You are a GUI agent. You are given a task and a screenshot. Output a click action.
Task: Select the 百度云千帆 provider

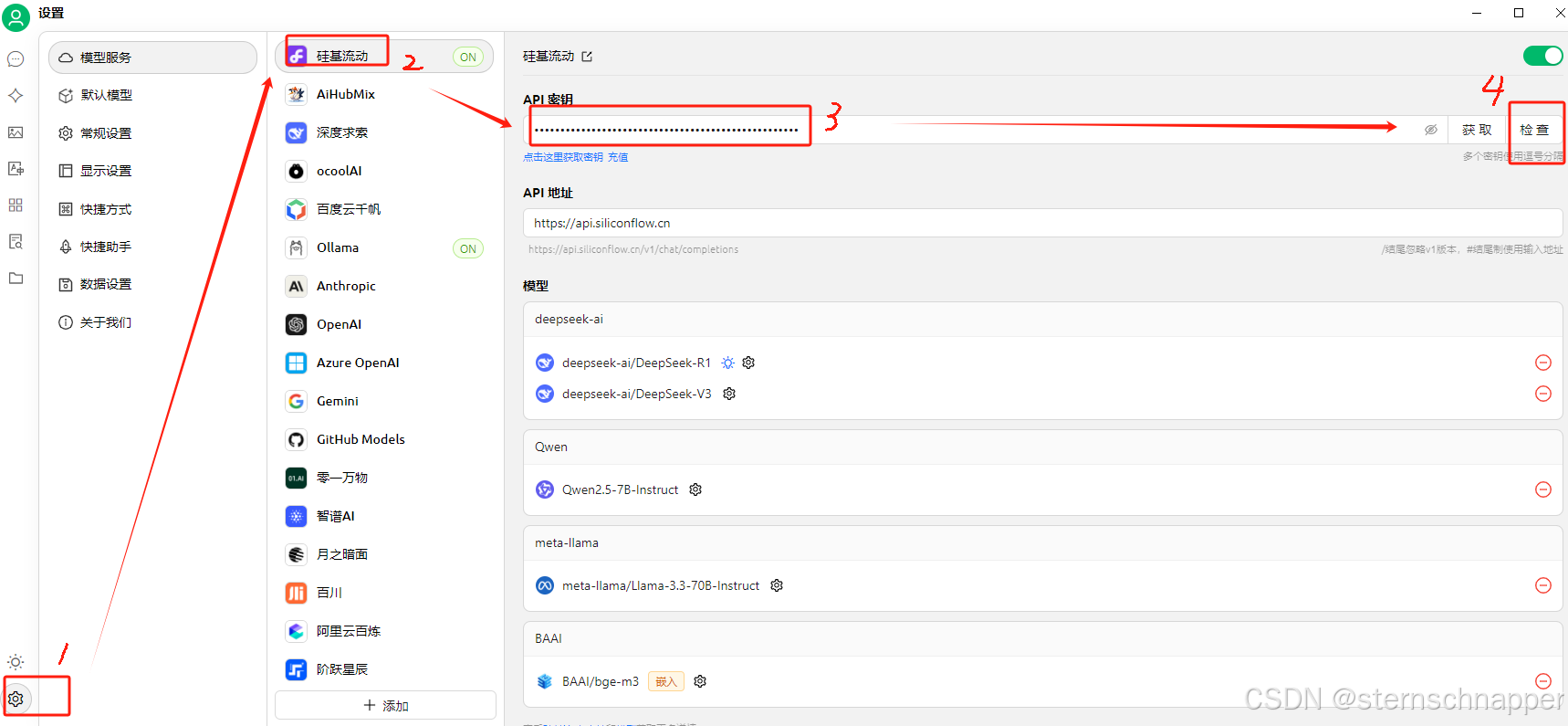click(x=384, y=209)
